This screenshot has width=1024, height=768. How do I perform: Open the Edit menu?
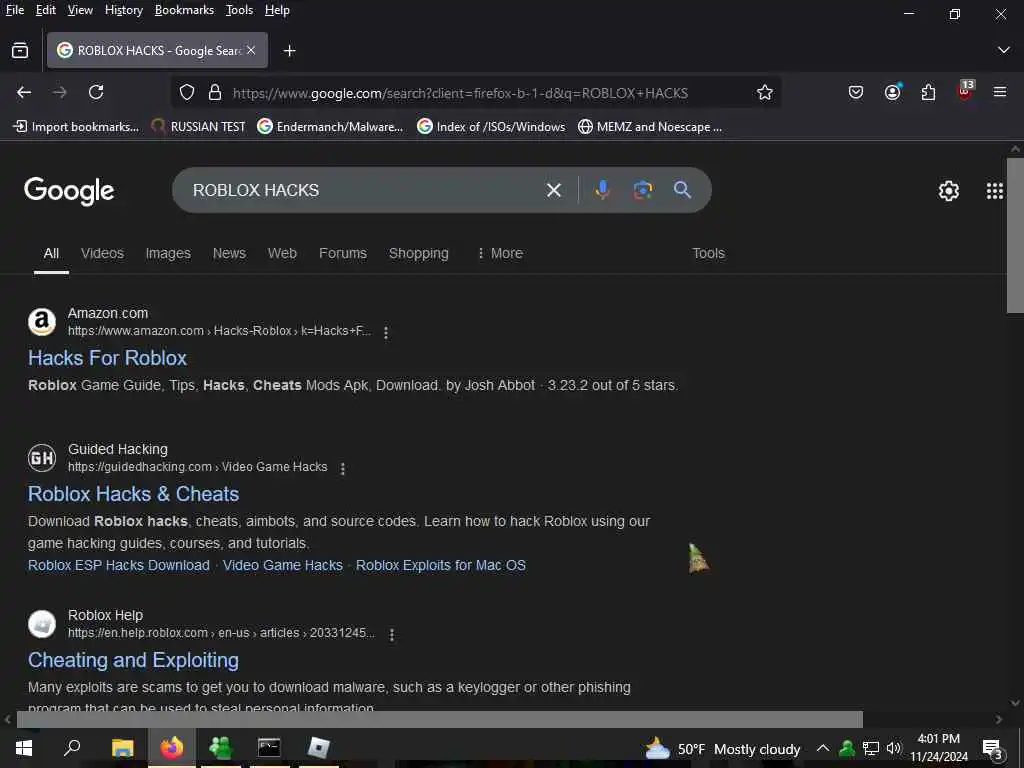coord(46,10)
